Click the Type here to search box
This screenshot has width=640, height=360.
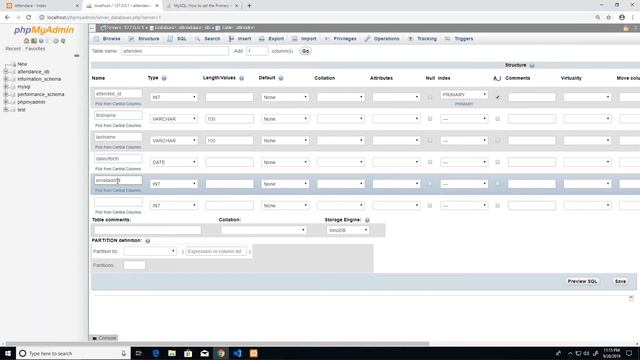point(73,353)
